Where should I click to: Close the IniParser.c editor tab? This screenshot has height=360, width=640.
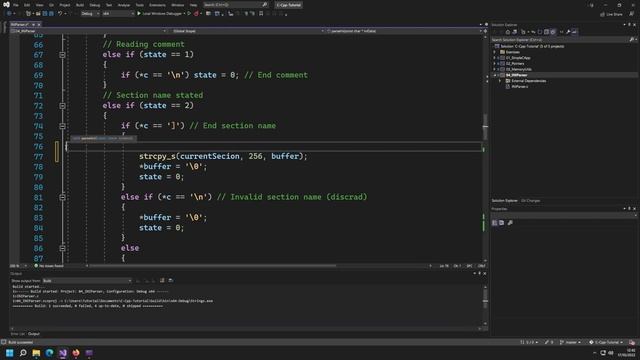click(39, 24)
